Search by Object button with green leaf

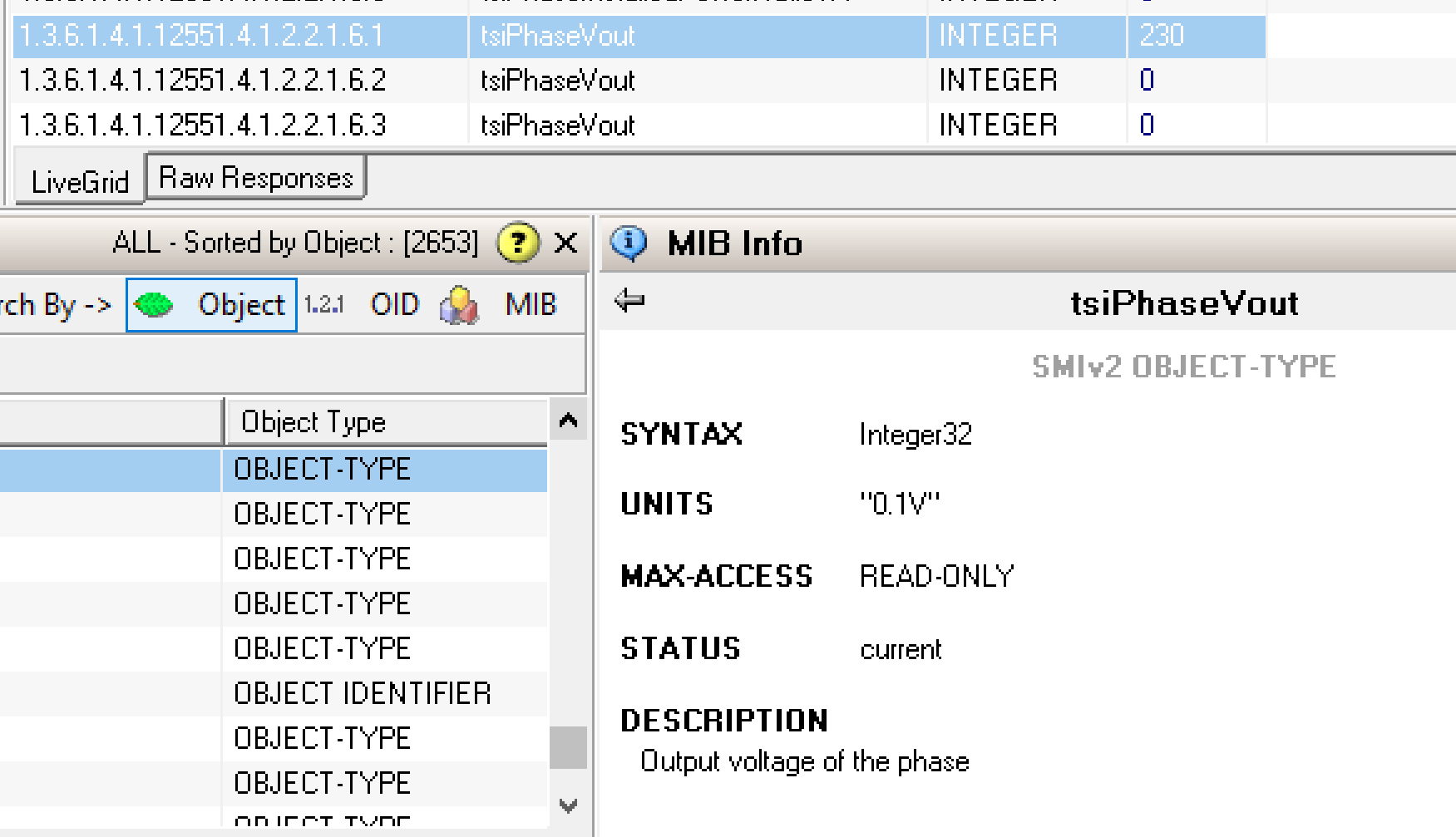[211, 305]
